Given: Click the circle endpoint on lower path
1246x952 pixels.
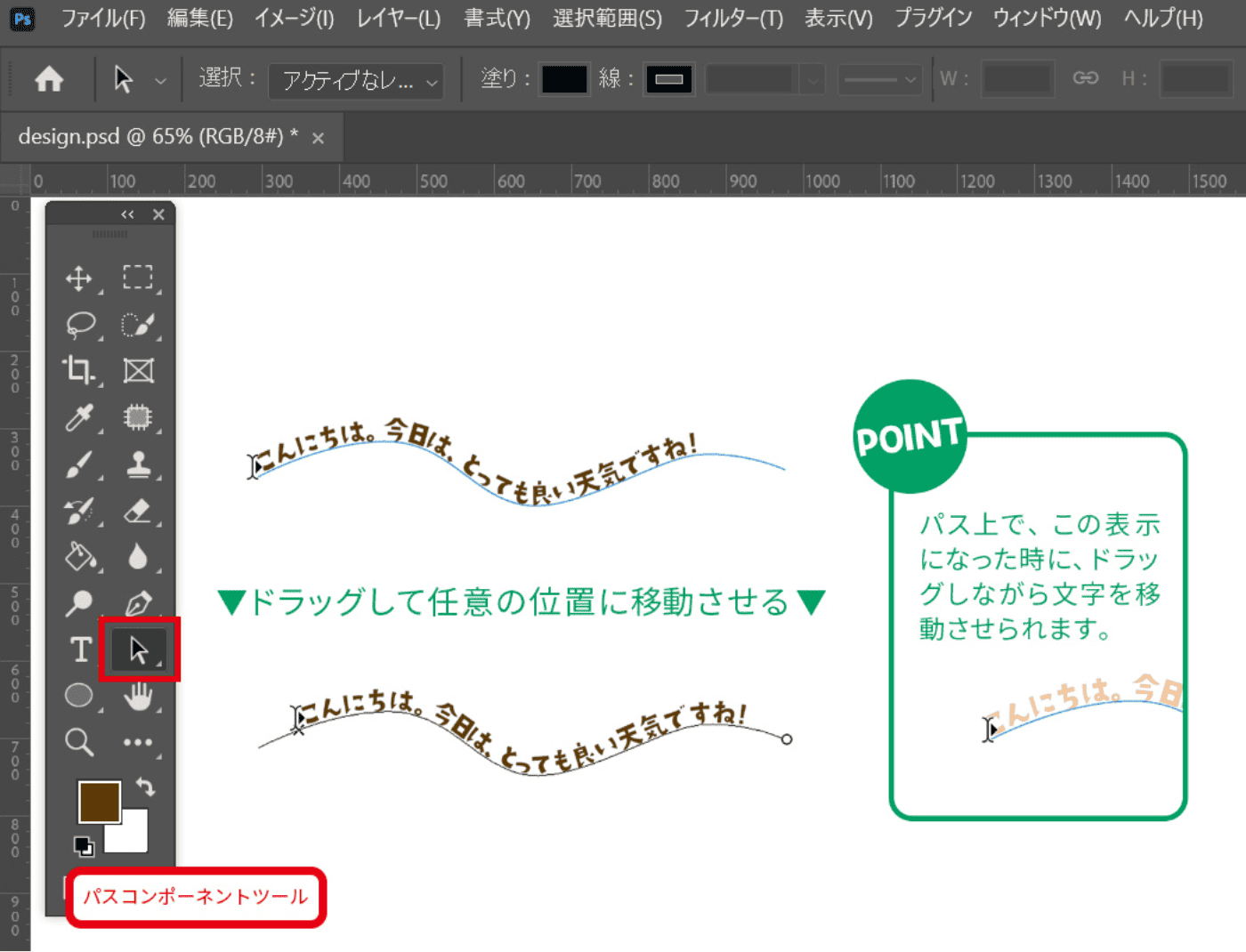Looking at the screenshot, I should click(786, 739).
